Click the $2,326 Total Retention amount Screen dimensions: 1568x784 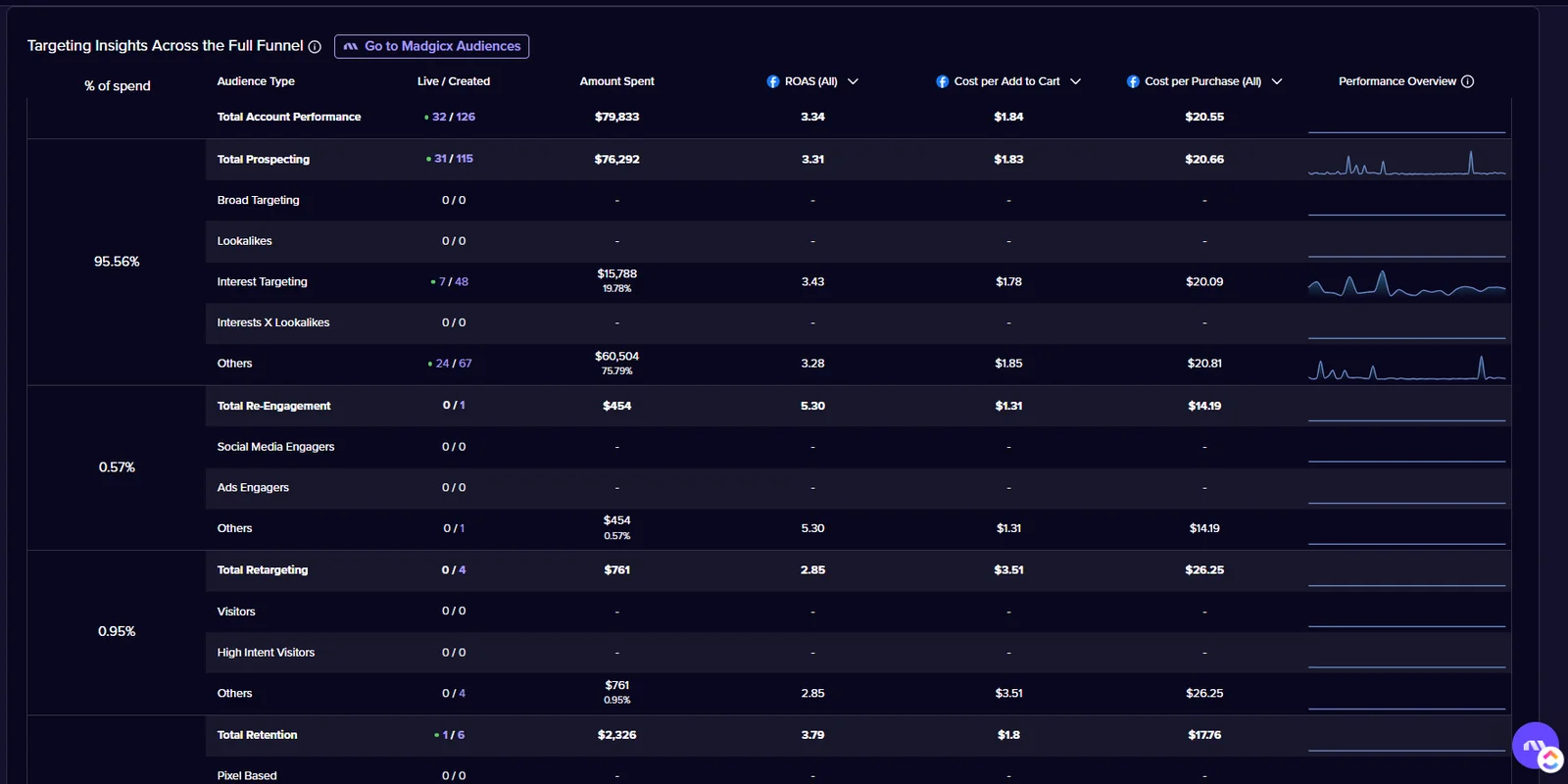[x=616, y=735]
